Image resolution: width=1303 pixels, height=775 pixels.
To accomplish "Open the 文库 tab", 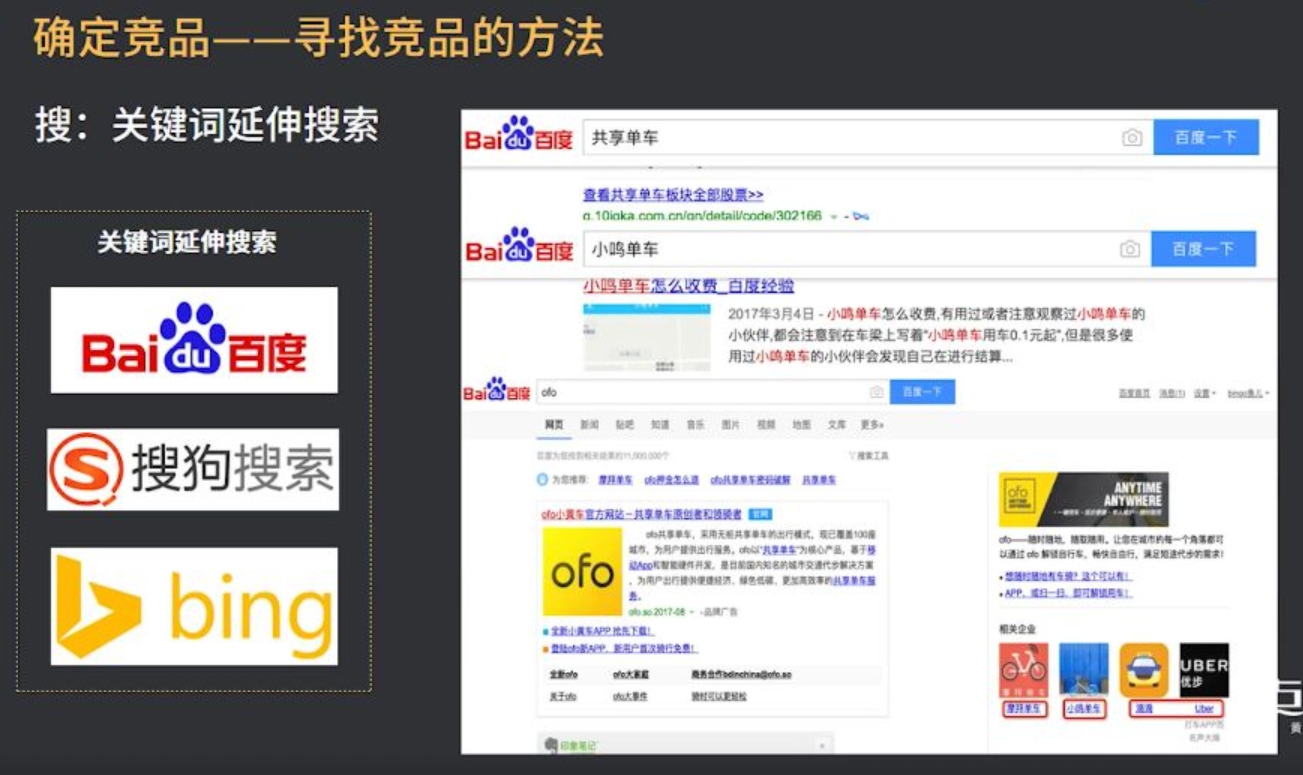I will [837, 425].
